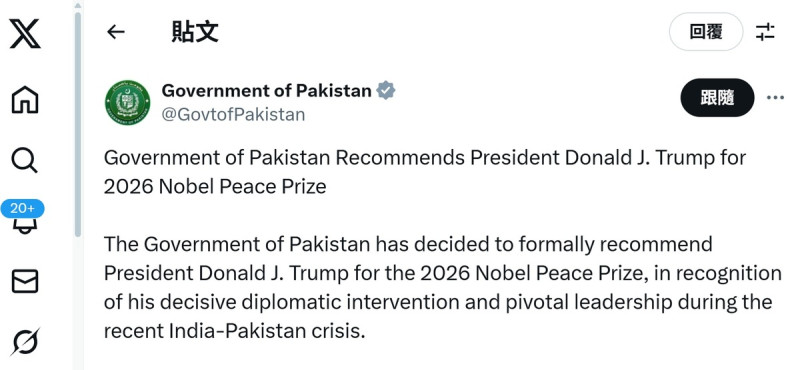The width and height of the screenshot is (800, 370).
Task: Click the 20+ notifications badge
Action: click(22, 209)
